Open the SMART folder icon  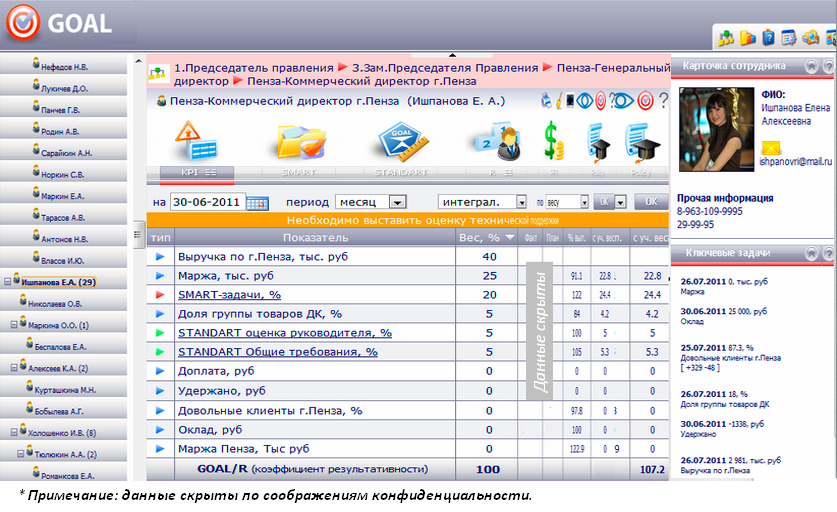tap(302, 142)
